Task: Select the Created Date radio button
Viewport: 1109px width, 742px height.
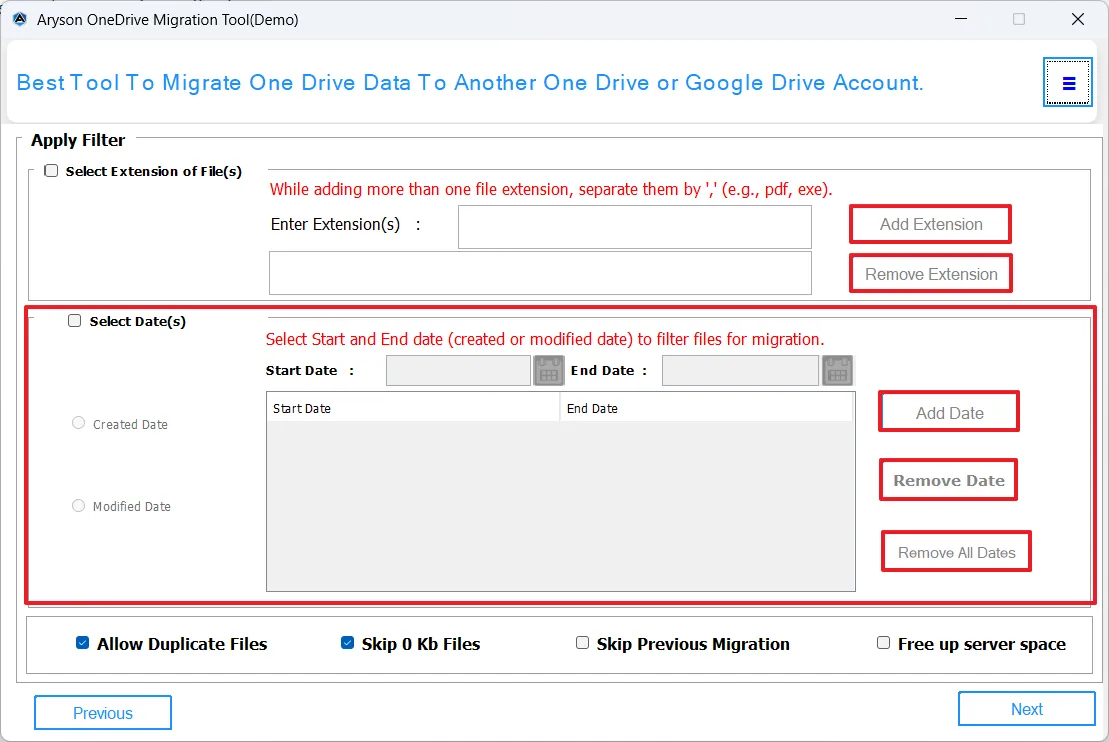Action: tap(79, 423)
